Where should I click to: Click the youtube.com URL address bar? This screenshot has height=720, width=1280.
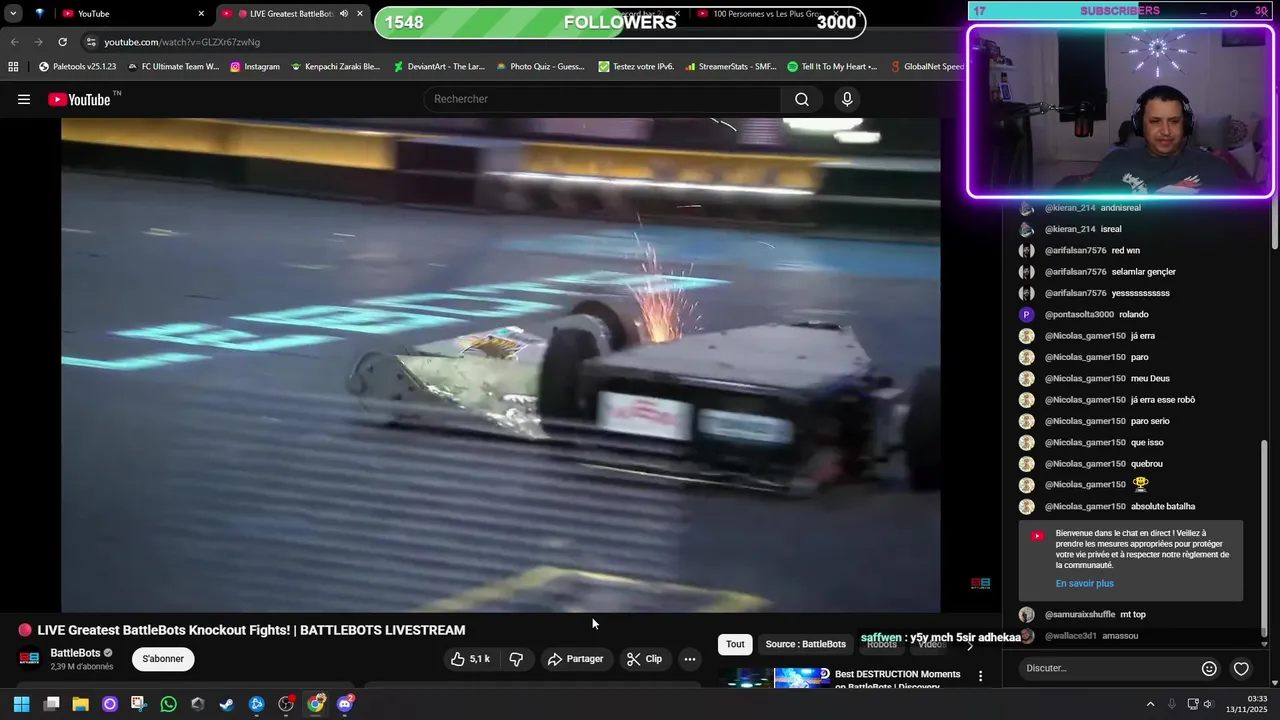182,42
